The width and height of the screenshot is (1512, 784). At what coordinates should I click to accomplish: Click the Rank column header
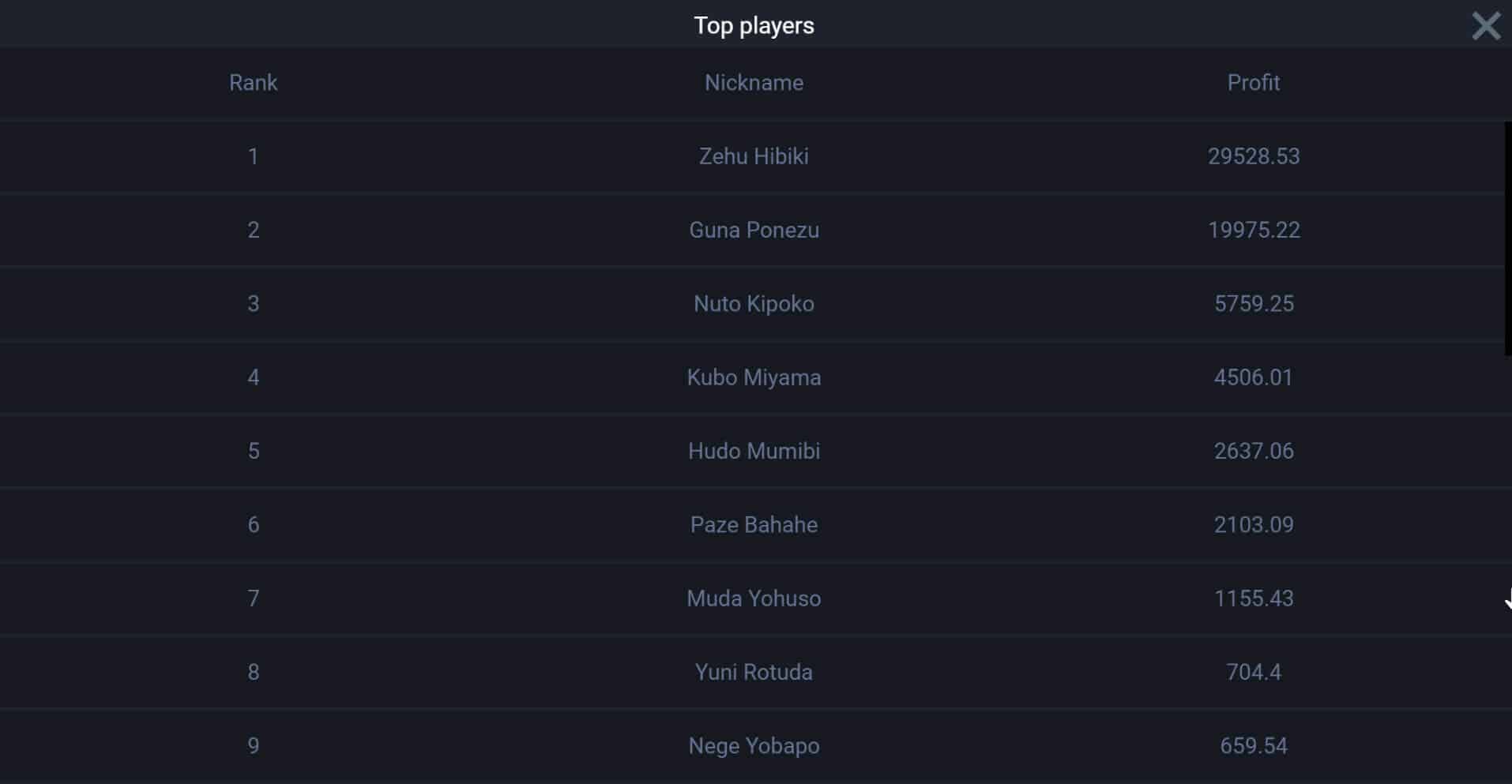[253, 83]
